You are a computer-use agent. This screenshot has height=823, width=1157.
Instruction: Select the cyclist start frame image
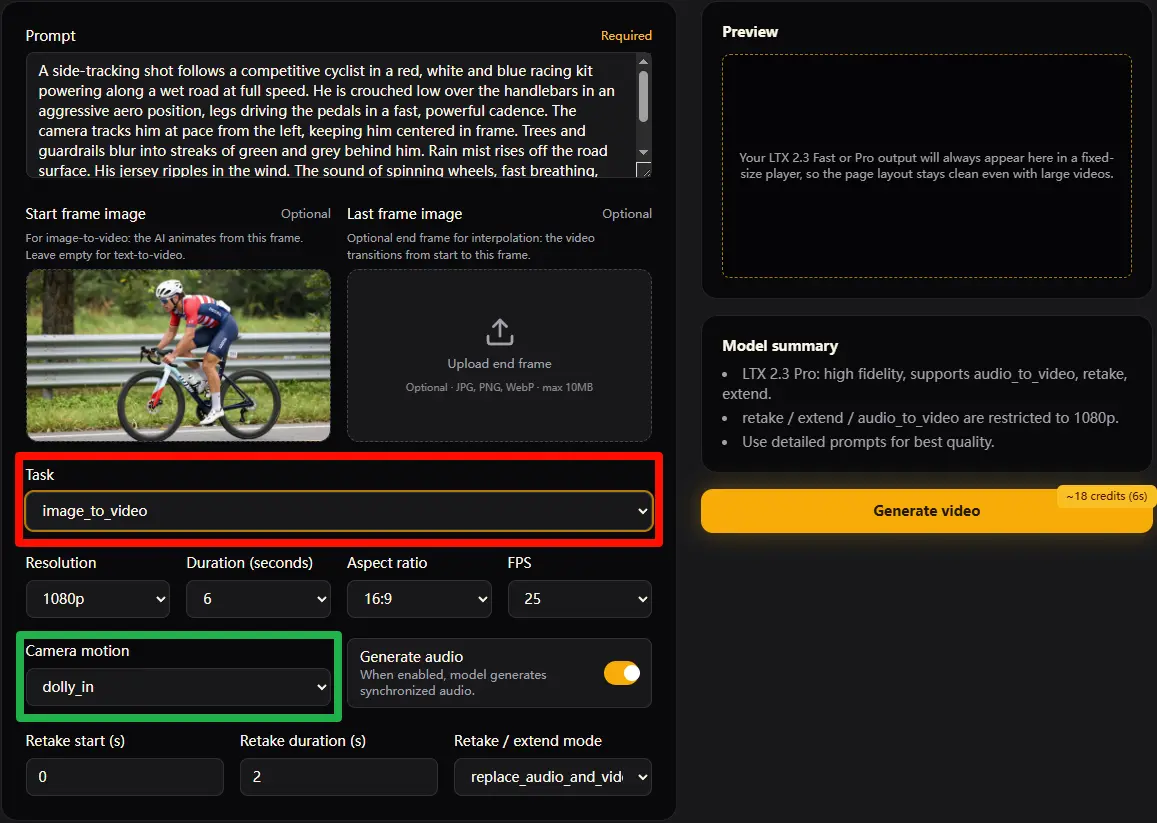click(178, 355)
